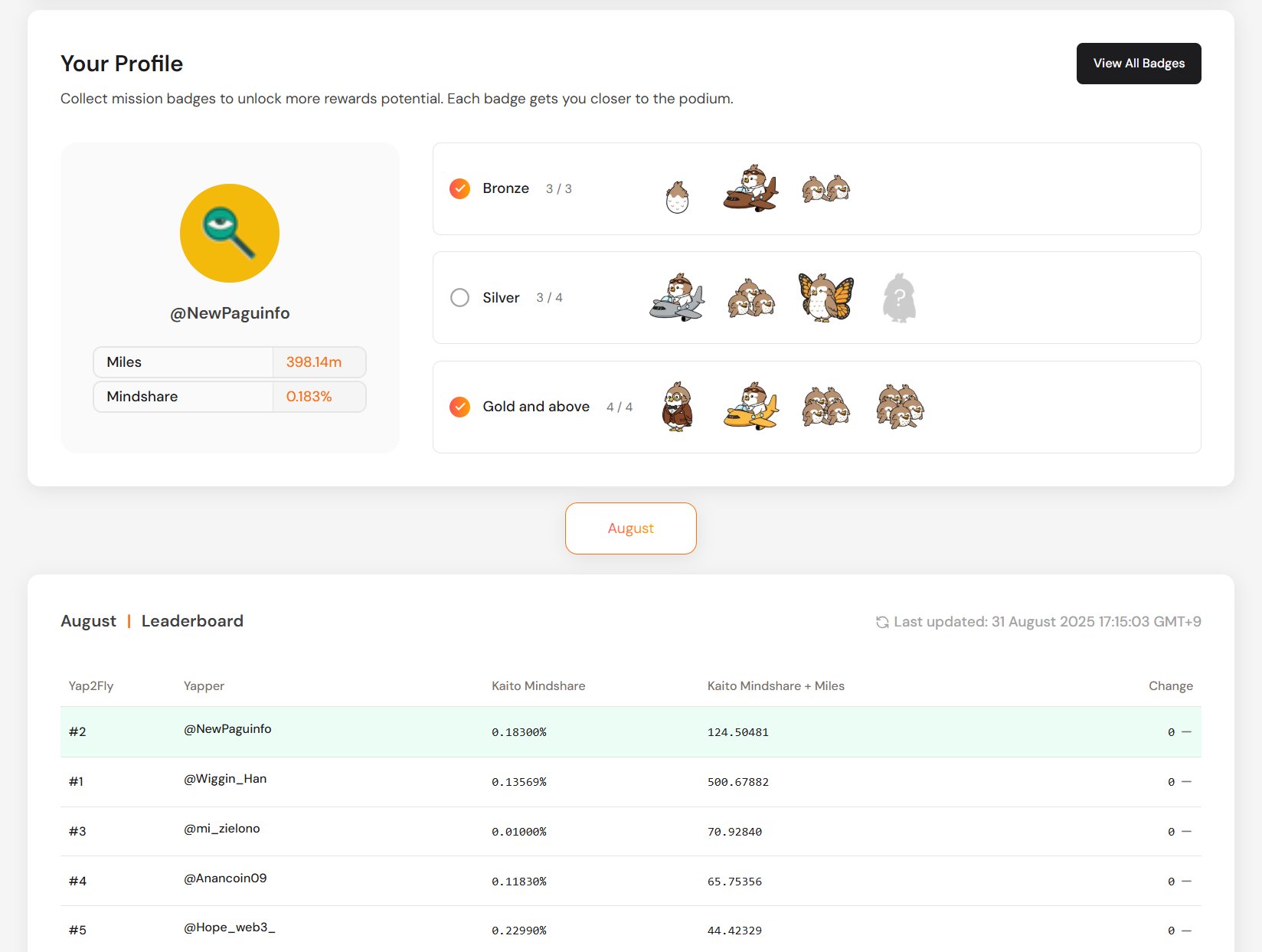Select the Gold owl in suit badge
This screenshot has height=952, width=1262.
click(677, 407)
